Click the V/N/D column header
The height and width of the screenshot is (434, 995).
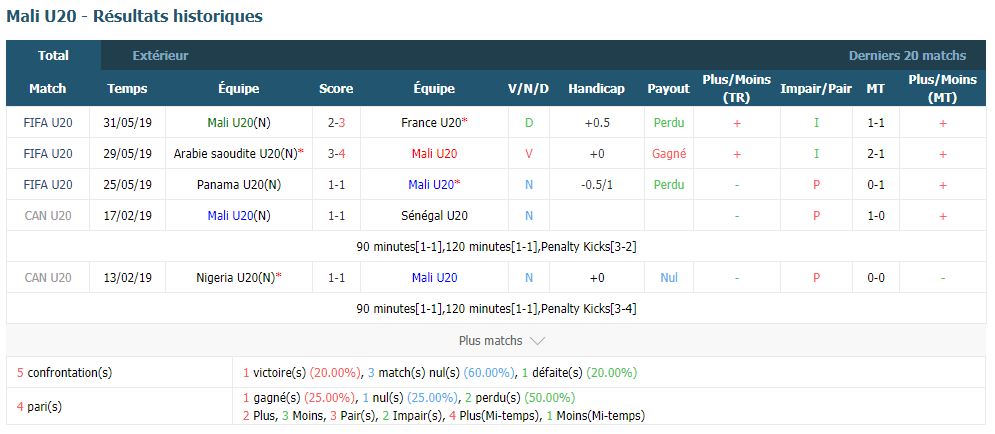(x=529, y=89)
